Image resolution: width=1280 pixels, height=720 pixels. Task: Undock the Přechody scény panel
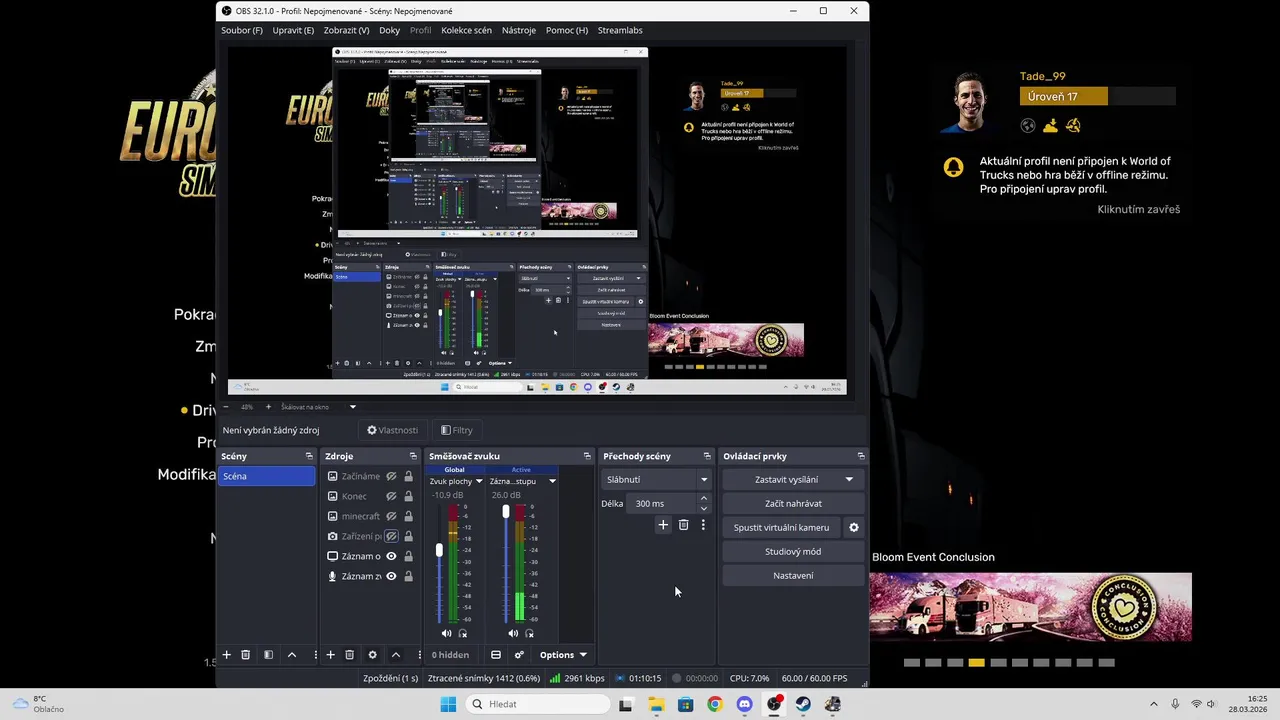click(x=707, y=456)
